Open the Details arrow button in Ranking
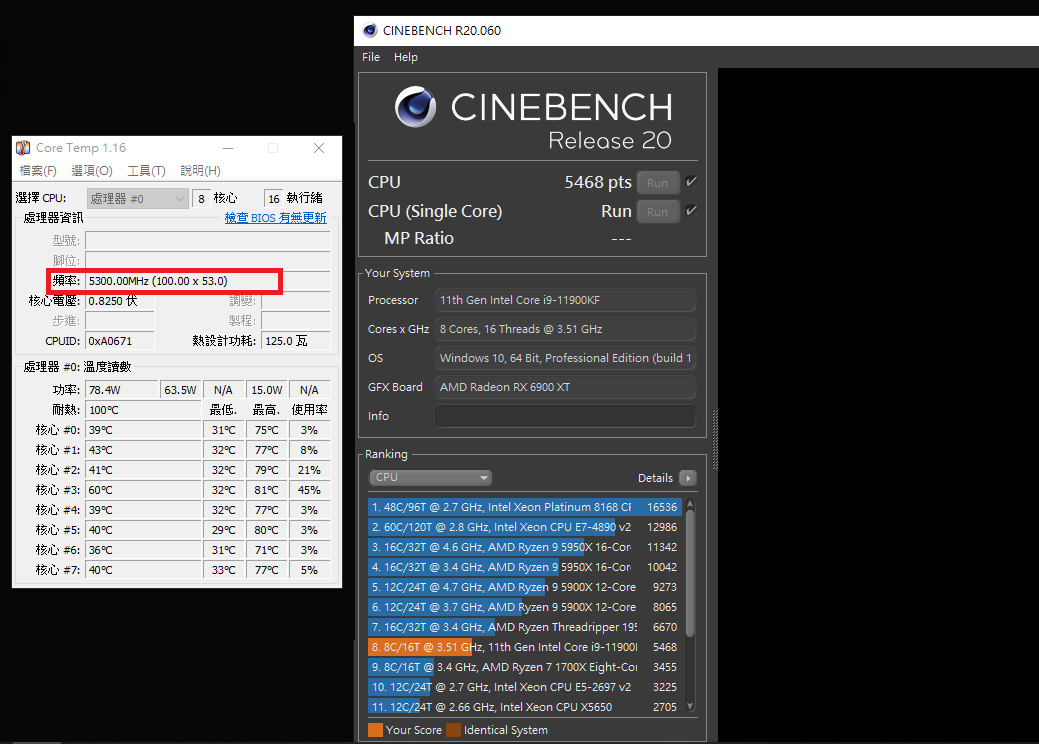 tap(688, 478)
